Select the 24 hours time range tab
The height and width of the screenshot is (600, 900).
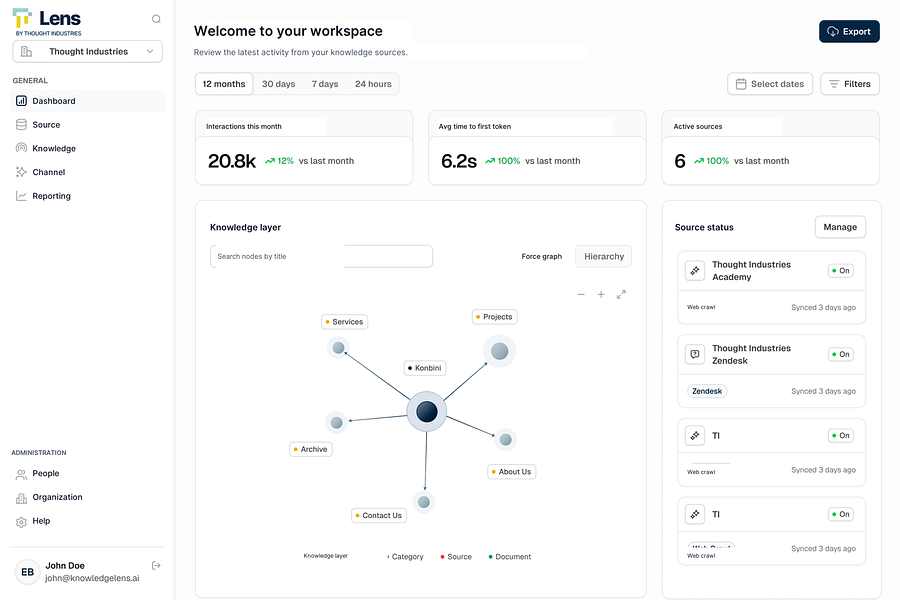[x=373, y=84]
